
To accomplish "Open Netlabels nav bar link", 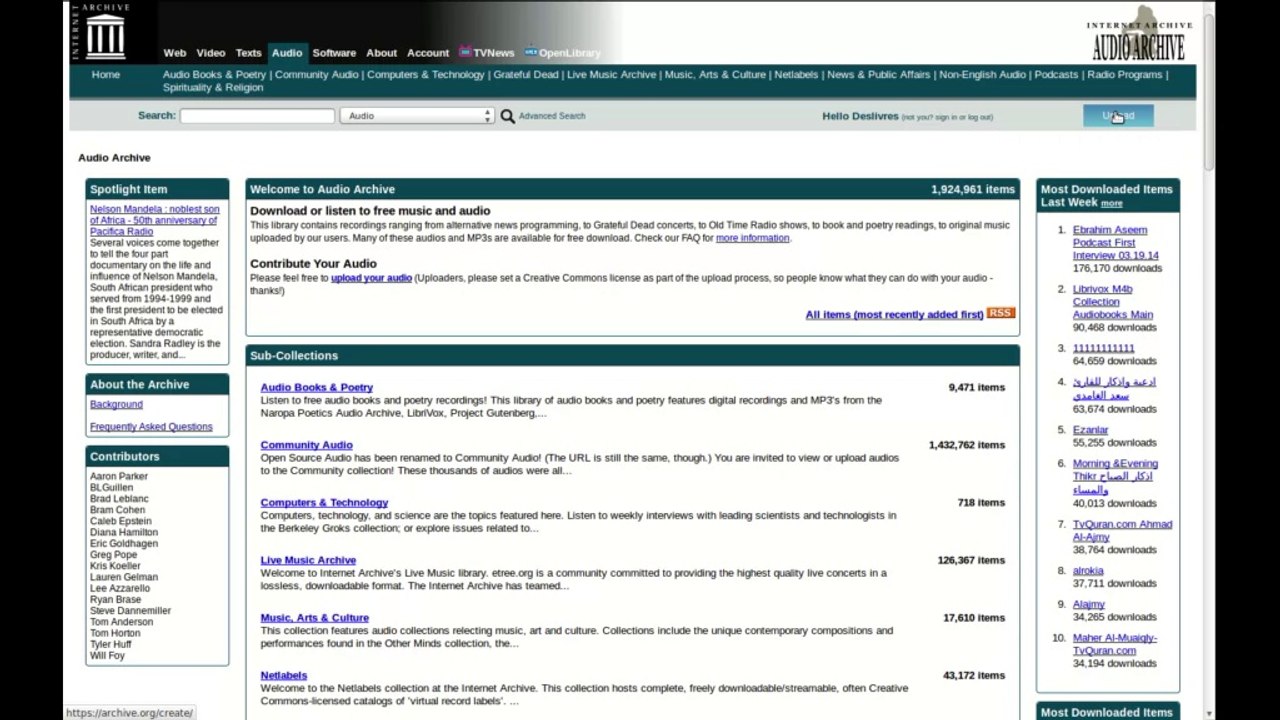I will click(x=796, y=75).
